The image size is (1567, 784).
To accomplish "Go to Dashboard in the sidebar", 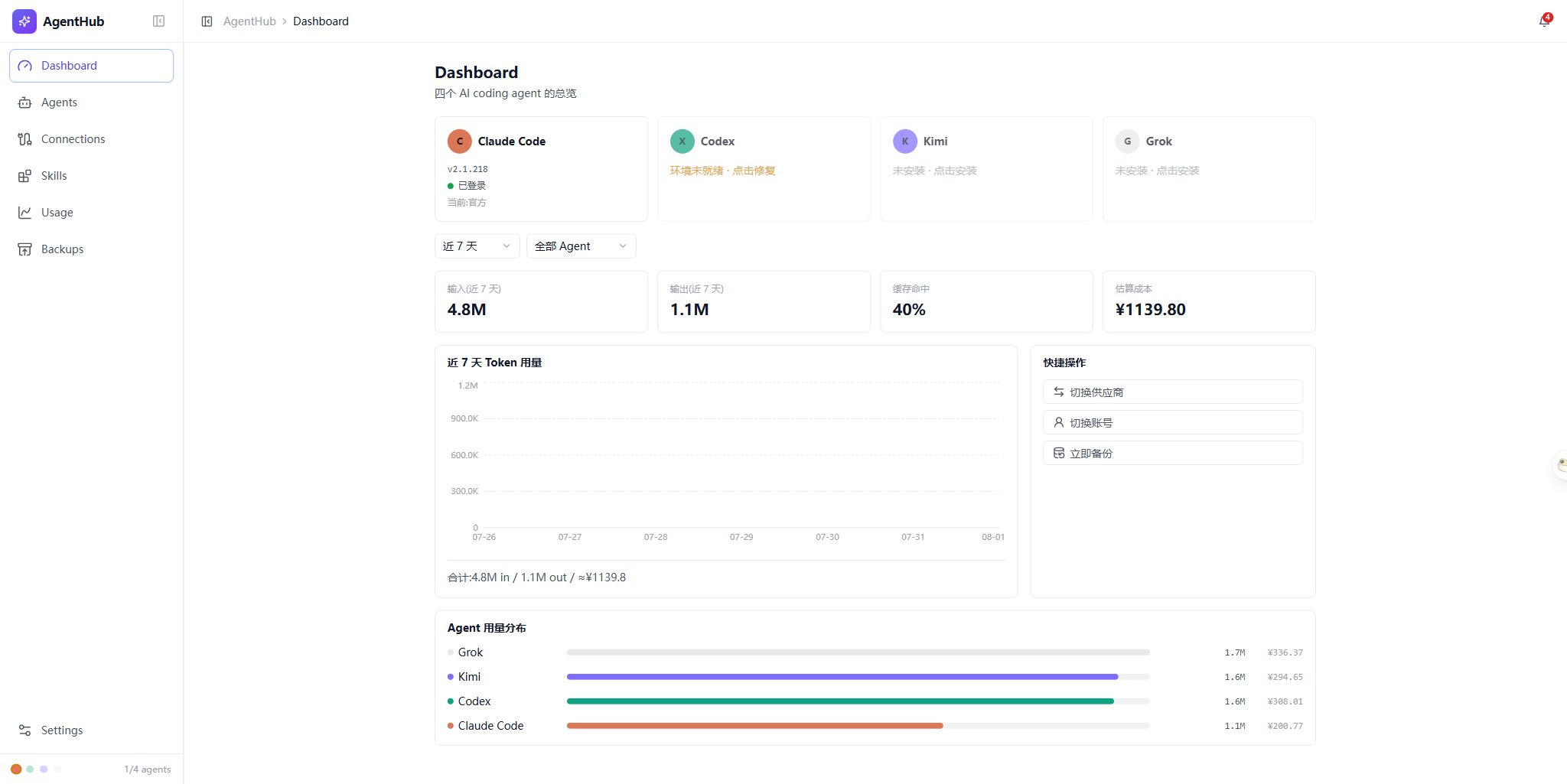I will (x=91, y=66).
